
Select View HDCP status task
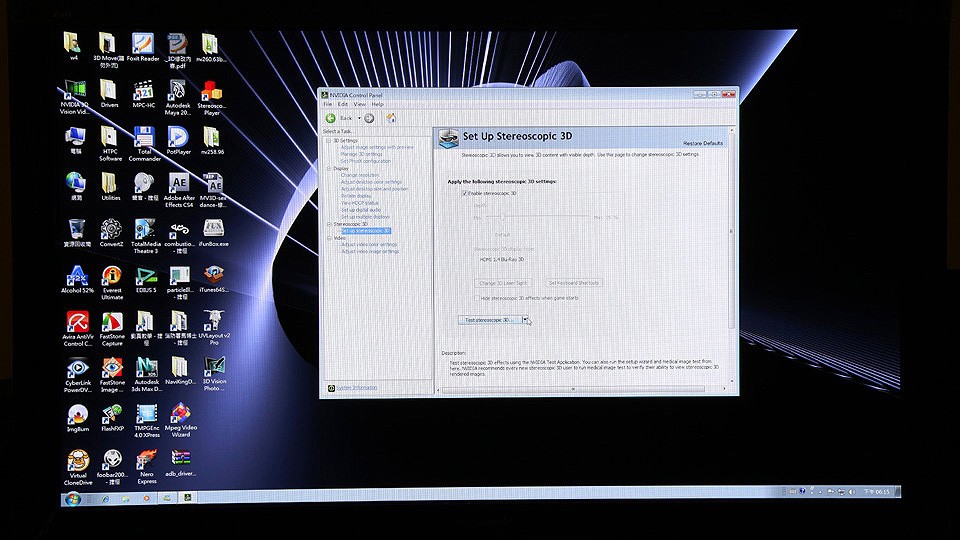(x=359, y=203)
